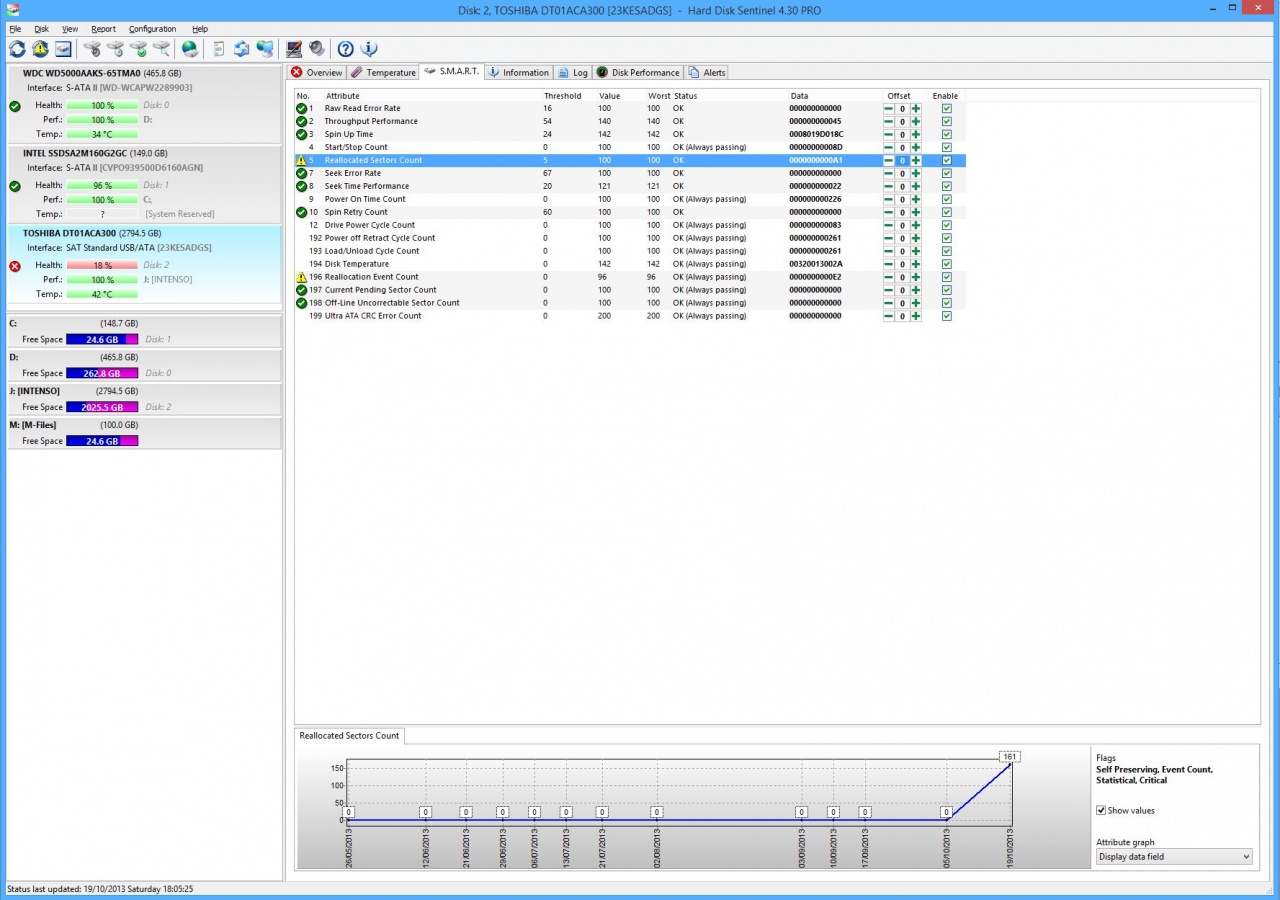
Task: Open the Report menu
Action: [103, 29]
